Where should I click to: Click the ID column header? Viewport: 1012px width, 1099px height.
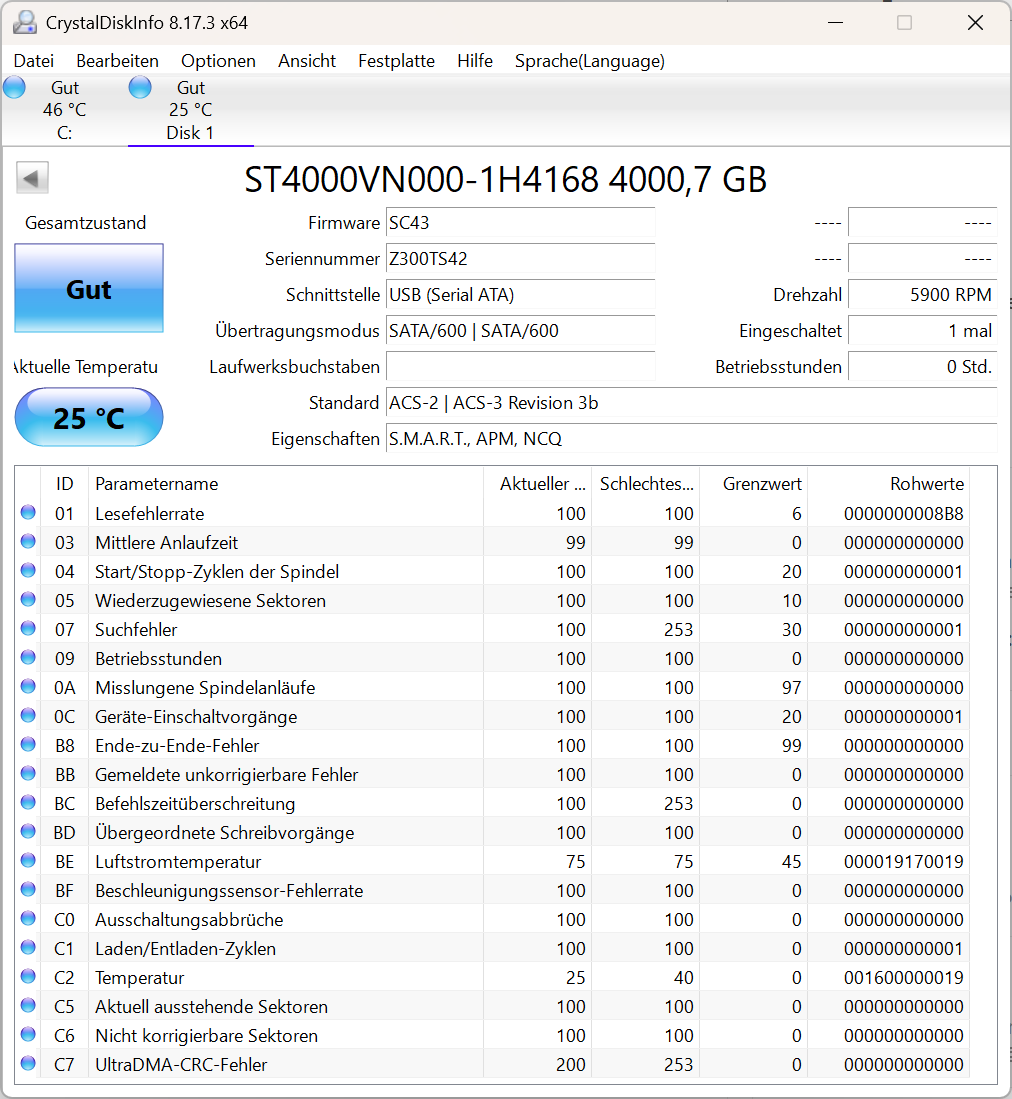point(64,484)
